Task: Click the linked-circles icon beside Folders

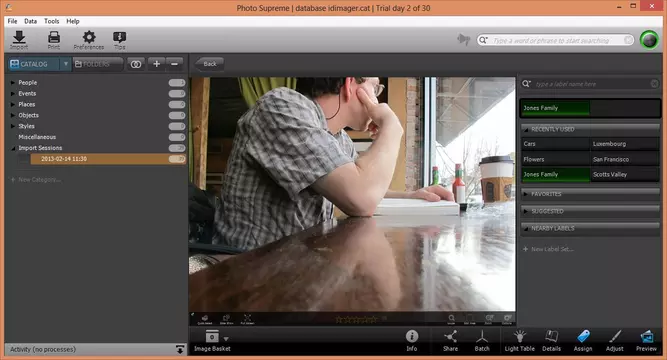Action: [x=136, y=64]
